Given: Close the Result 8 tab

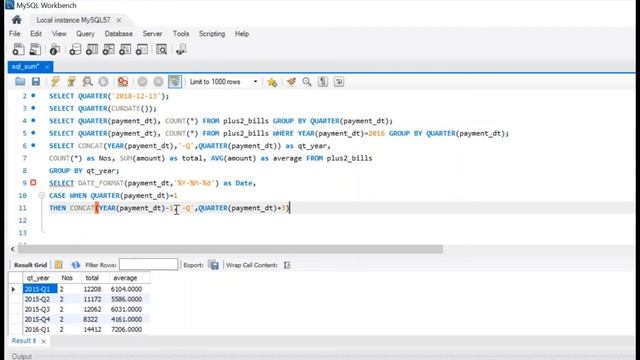Looking at the screenshot, I should [43, 341].
